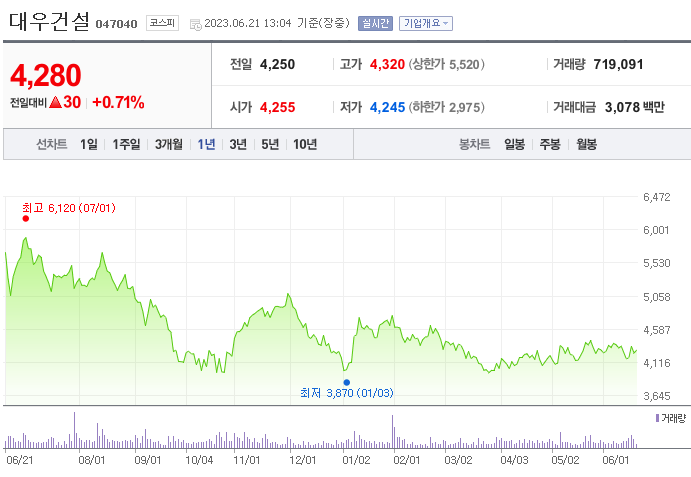The height and width of the screenshot is (477, 691).
Task: Click the 저가 value 4,245
Action: pyautogui.click(x=387, y=107)
